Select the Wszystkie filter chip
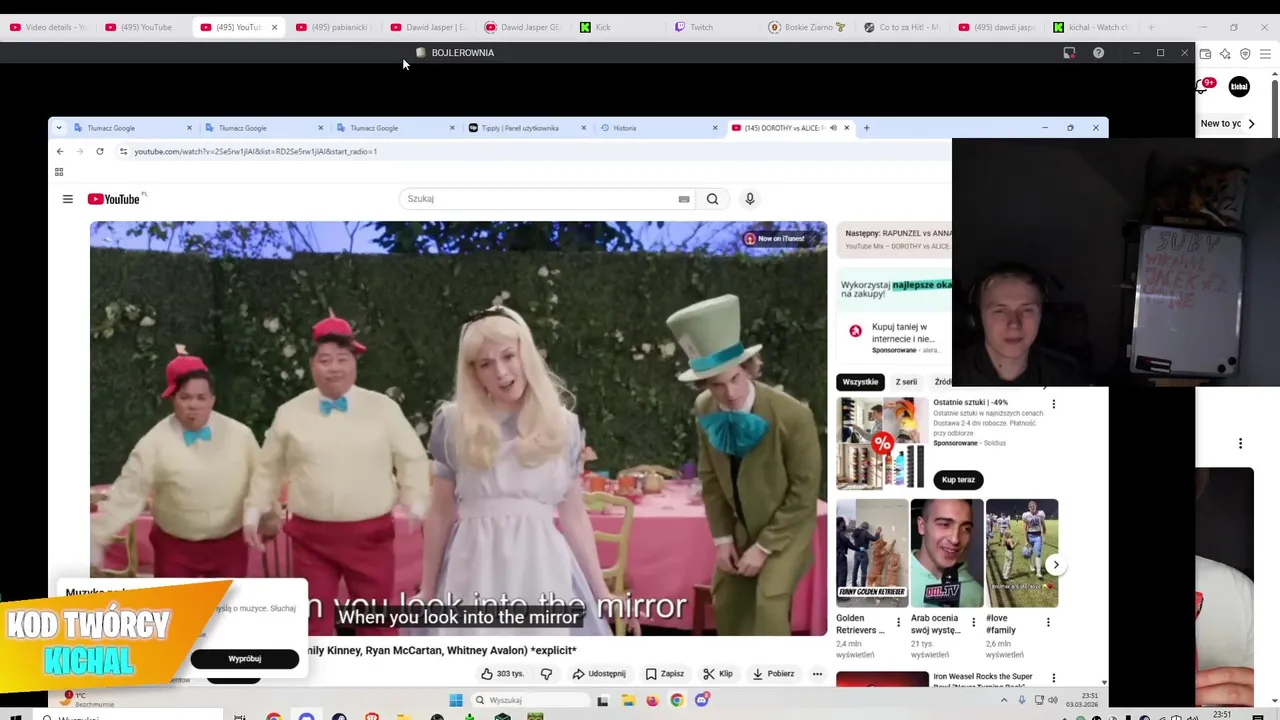 860,382
